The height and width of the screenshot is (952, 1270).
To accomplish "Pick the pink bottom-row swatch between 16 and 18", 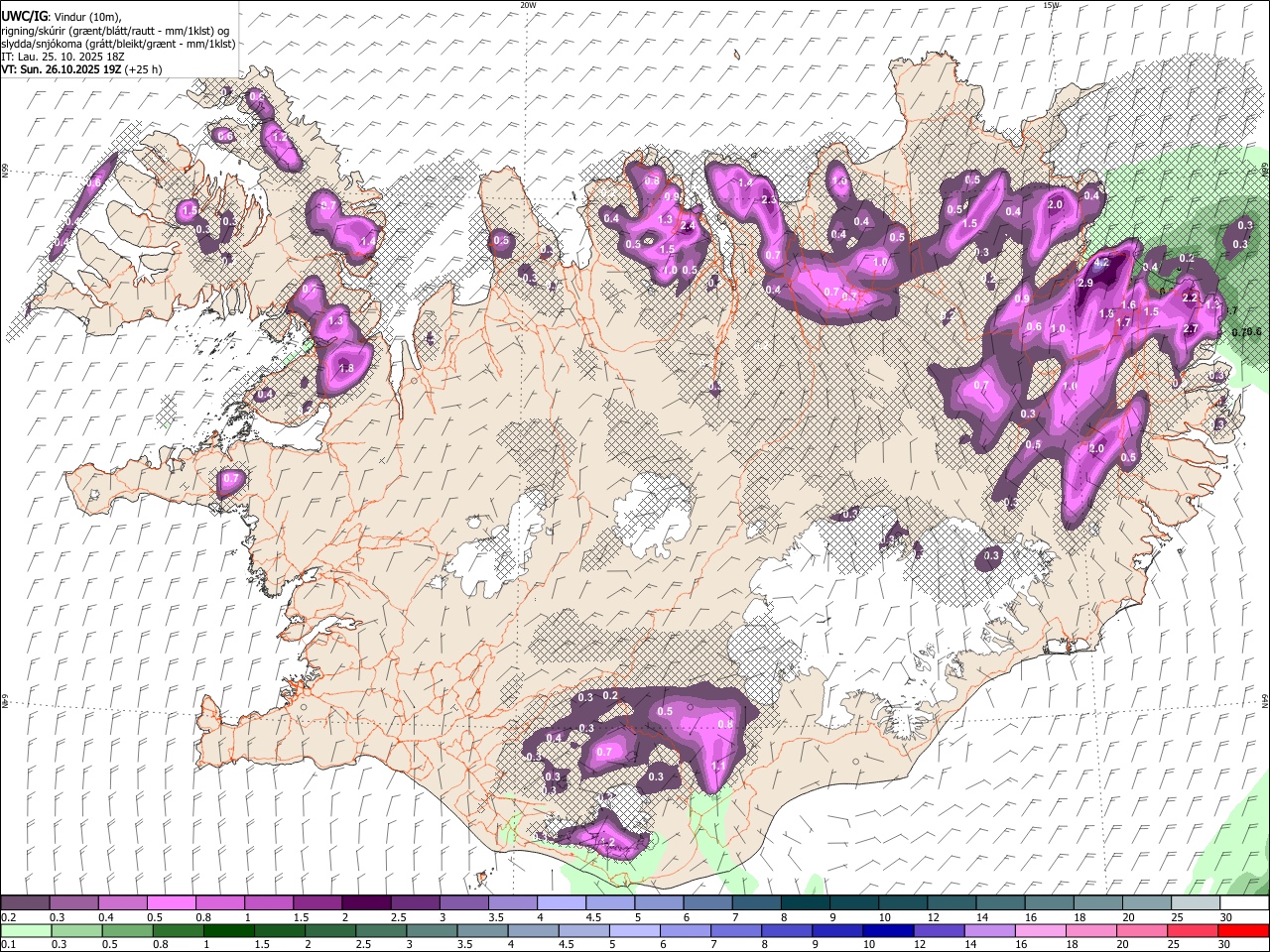I will coord(1041,930).
